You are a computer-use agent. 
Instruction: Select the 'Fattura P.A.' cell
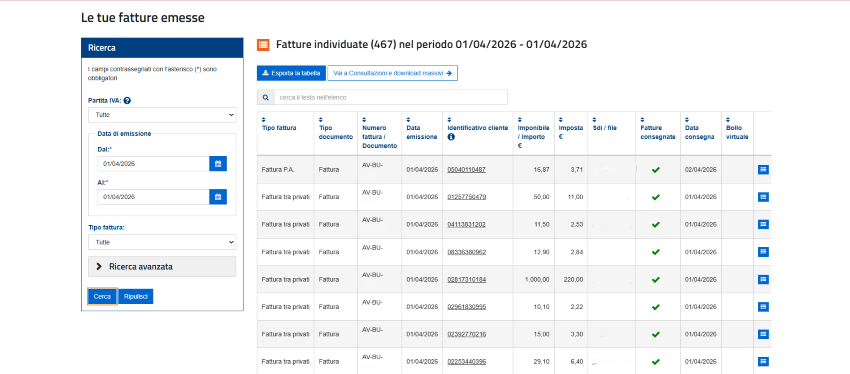pos(285,170)
